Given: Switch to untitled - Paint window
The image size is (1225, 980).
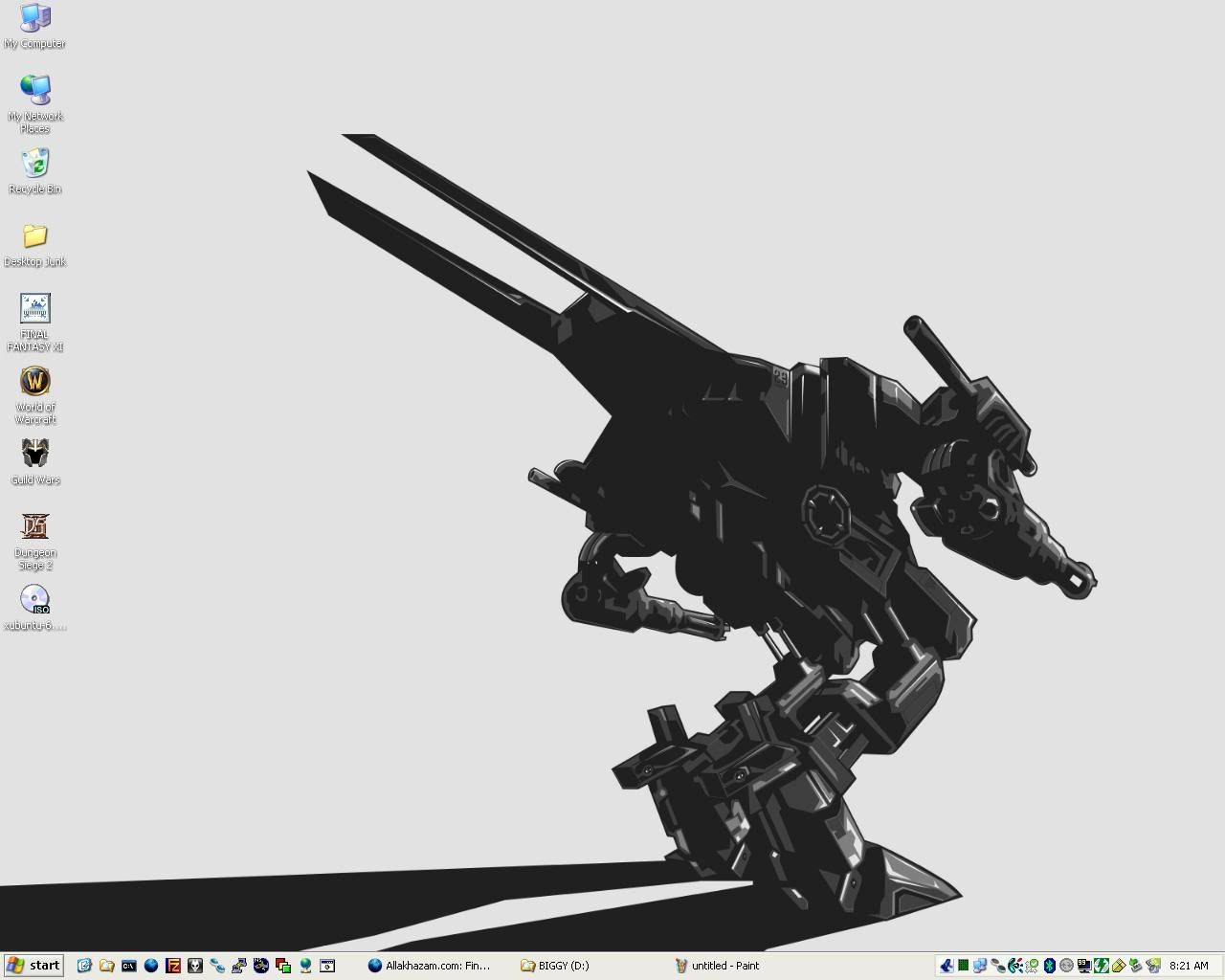Looking at the screenshot, I should point(718,966).
